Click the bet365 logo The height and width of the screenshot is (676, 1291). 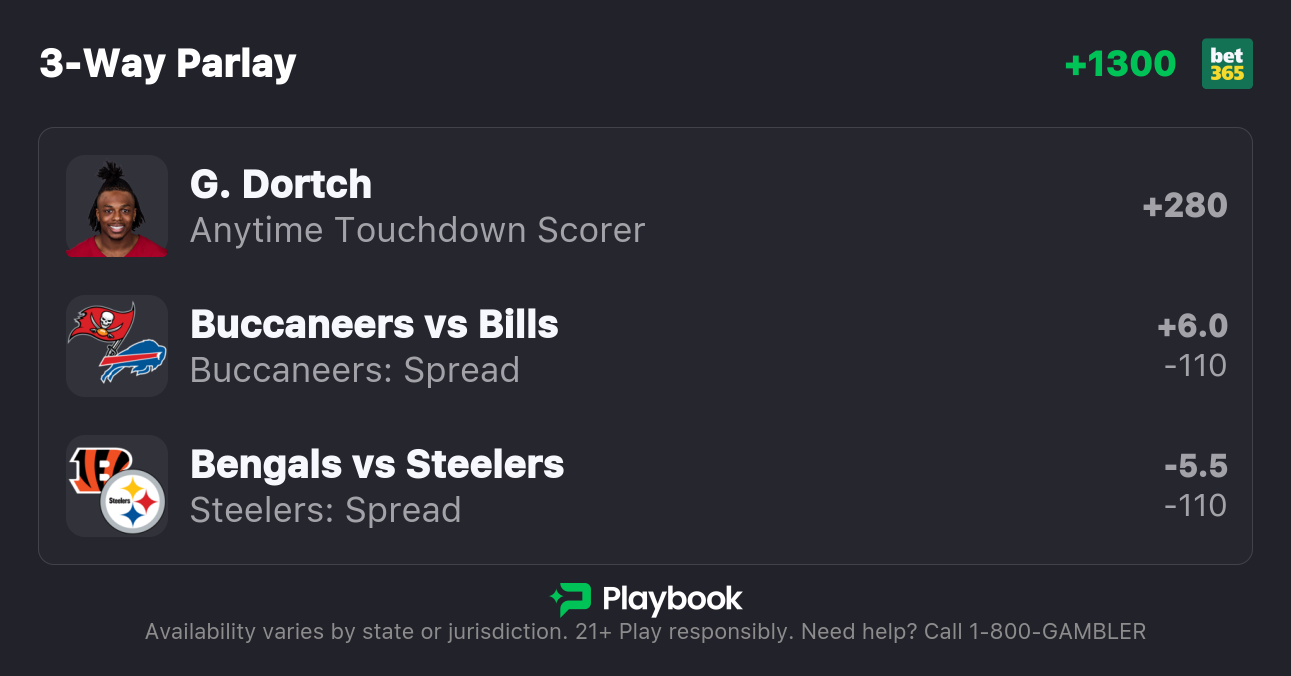(x=1227, y=63)
